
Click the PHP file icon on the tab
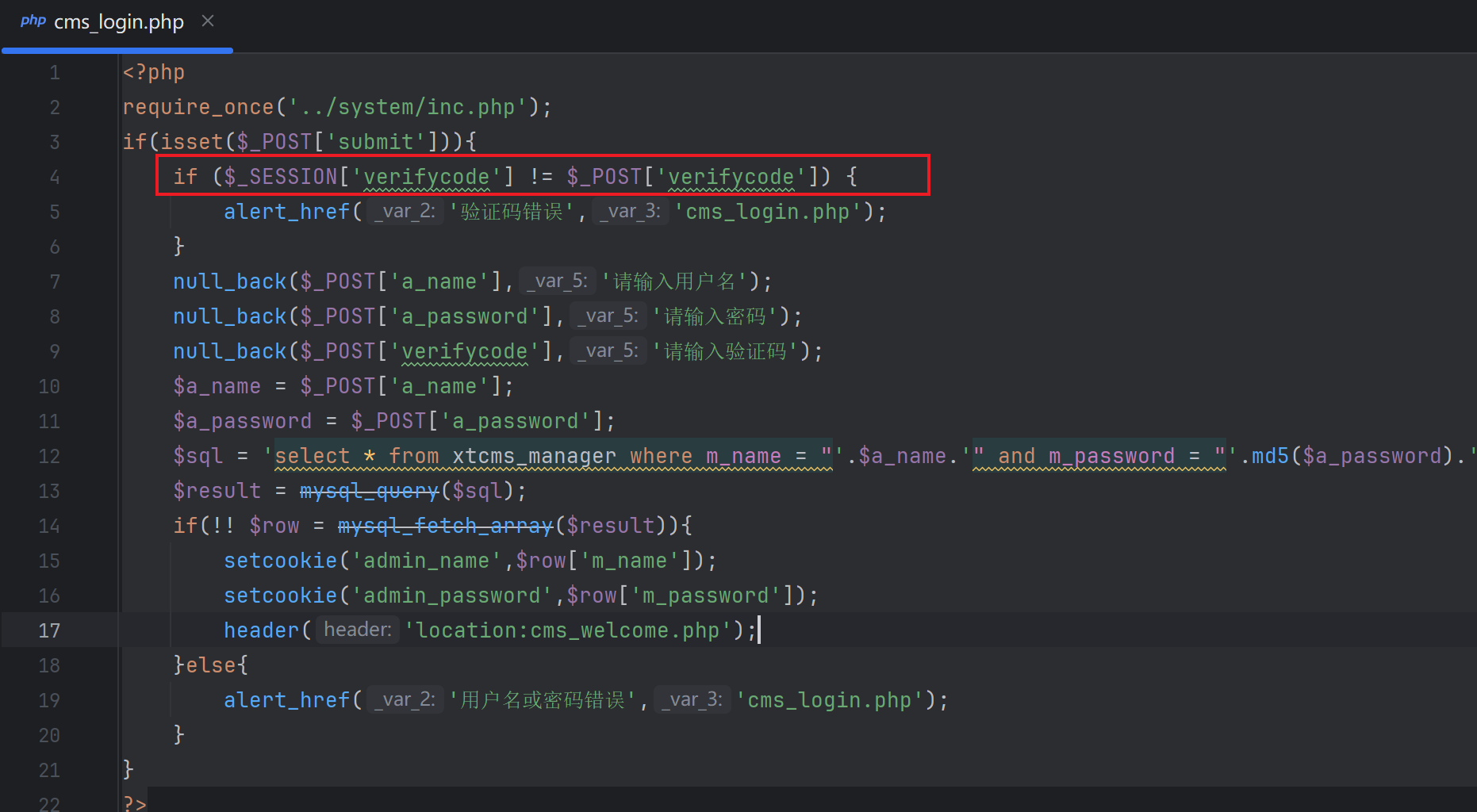pyautogui.click(x=33, y=21)
